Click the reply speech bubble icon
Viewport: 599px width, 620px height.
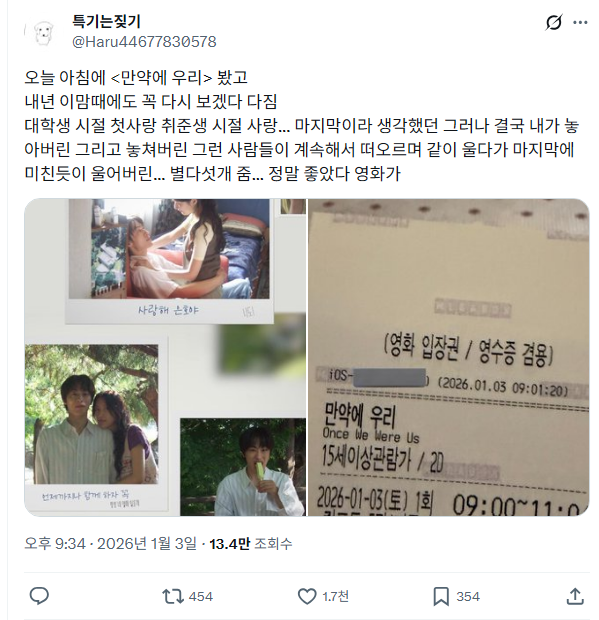[x=39, y=596]
